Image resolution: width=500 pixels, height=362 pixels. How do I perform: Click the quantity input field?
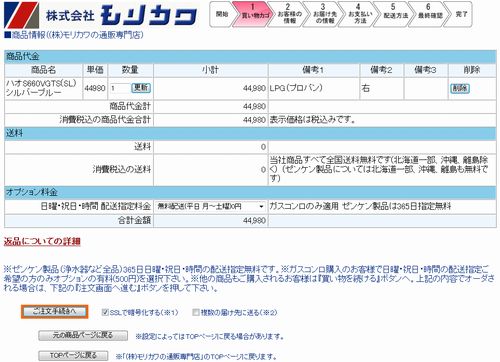(120, 88)
